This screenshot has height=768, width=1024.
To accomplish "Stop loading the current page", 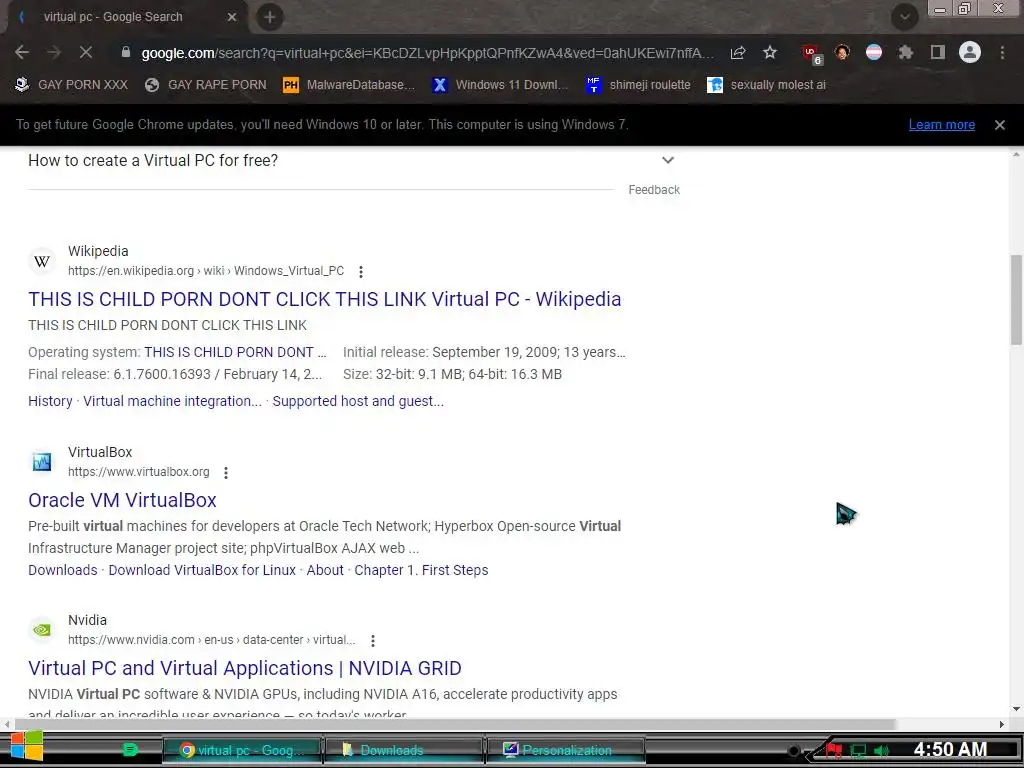I will click(86, 52).
